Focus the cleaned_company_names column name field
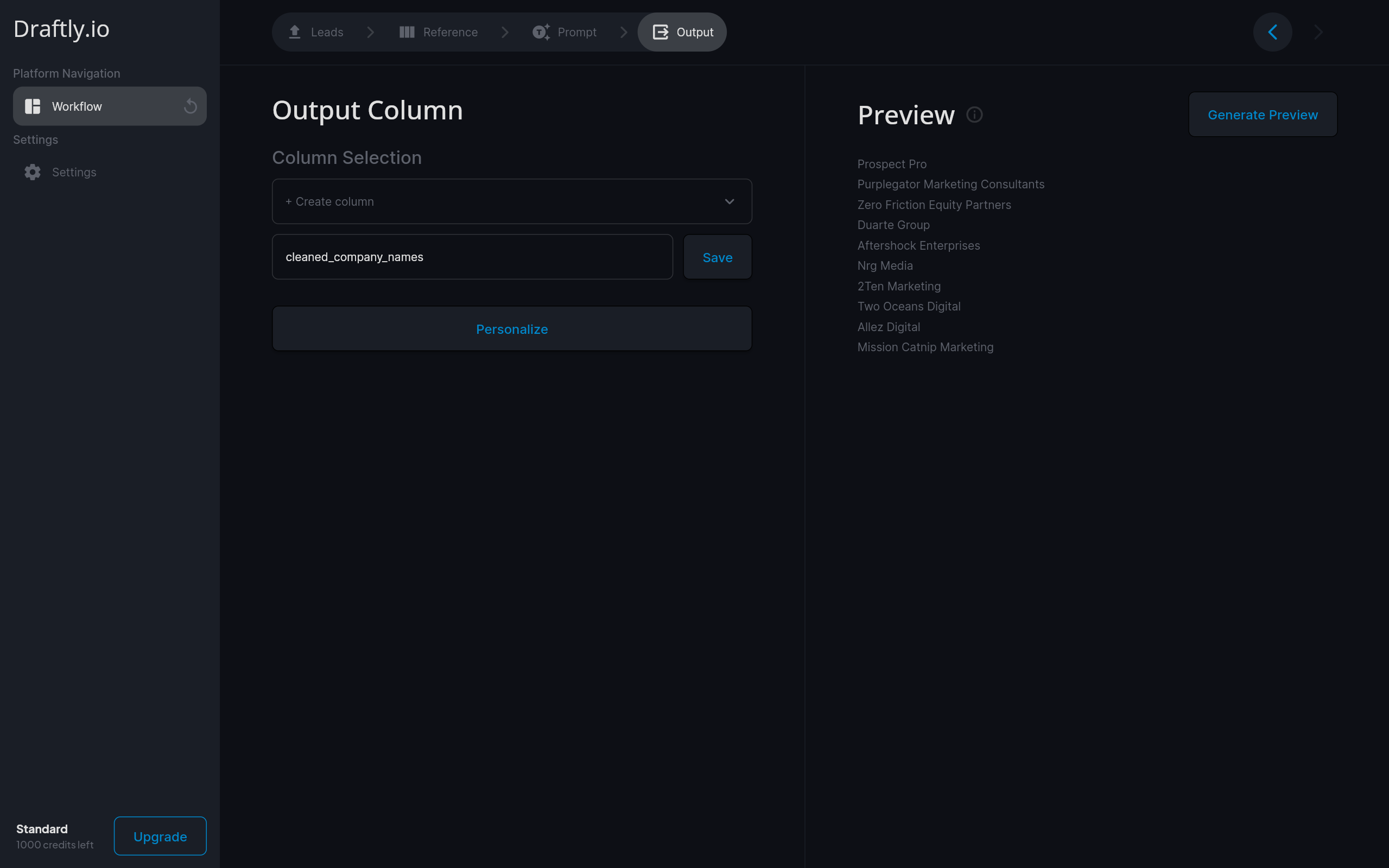The image size is (1389, 868). (472, 257)
